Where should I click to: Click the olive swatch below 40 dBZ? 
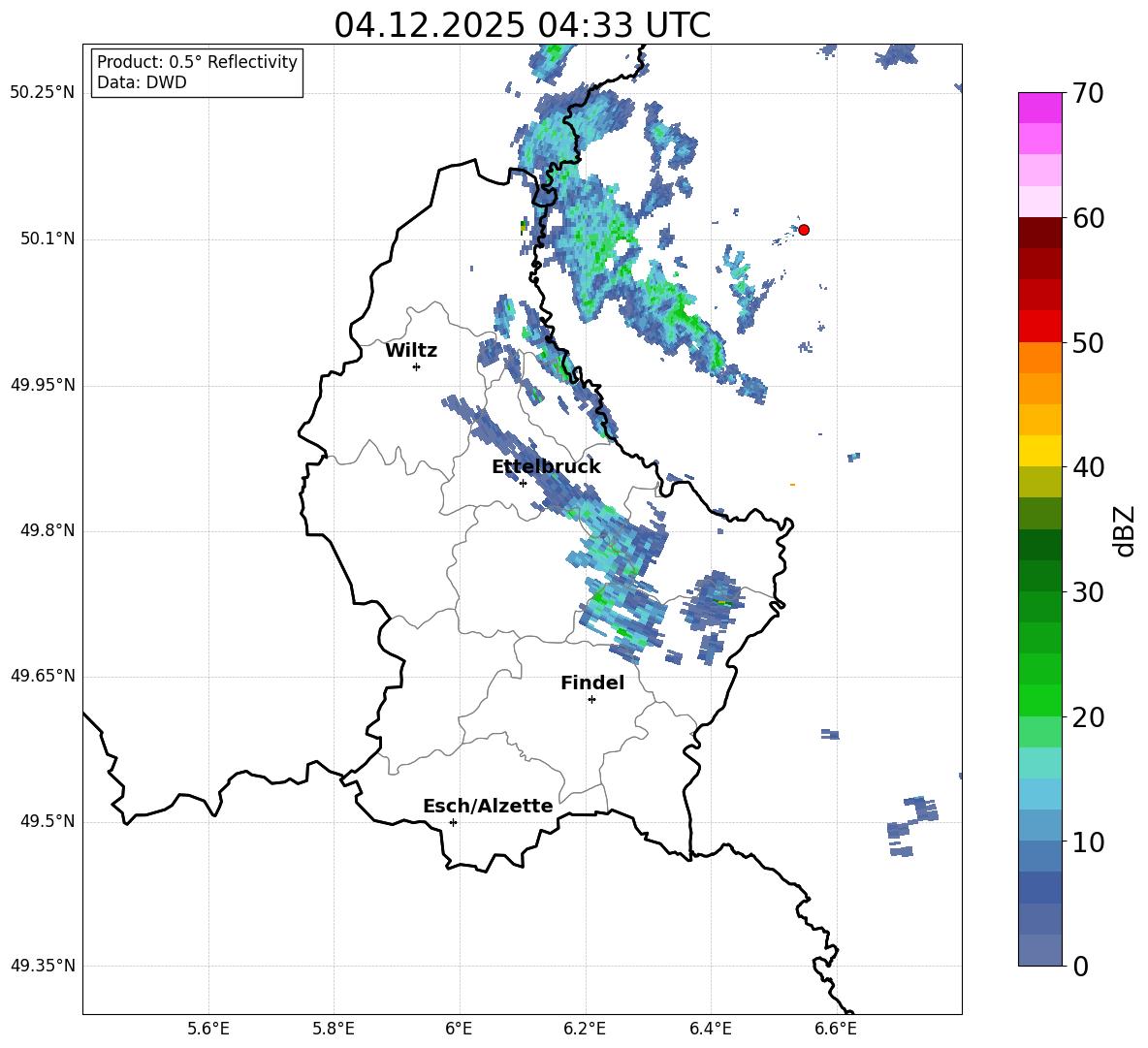[x=1040, y=482]
